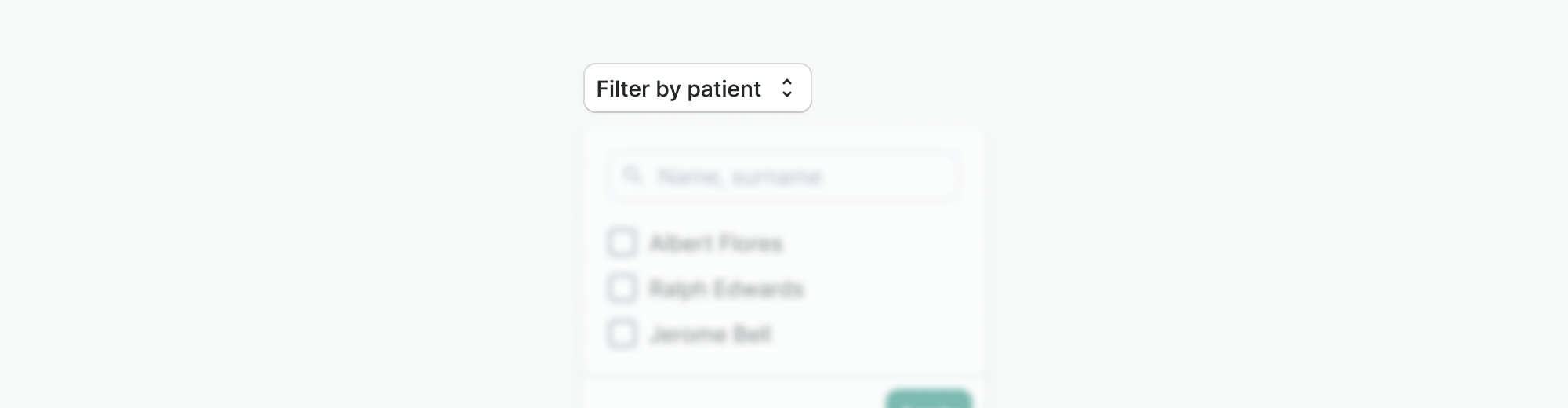The image size is (1568, 408).
Task: Check the Jerome Bell checkbox
Action: coord(622,333)
